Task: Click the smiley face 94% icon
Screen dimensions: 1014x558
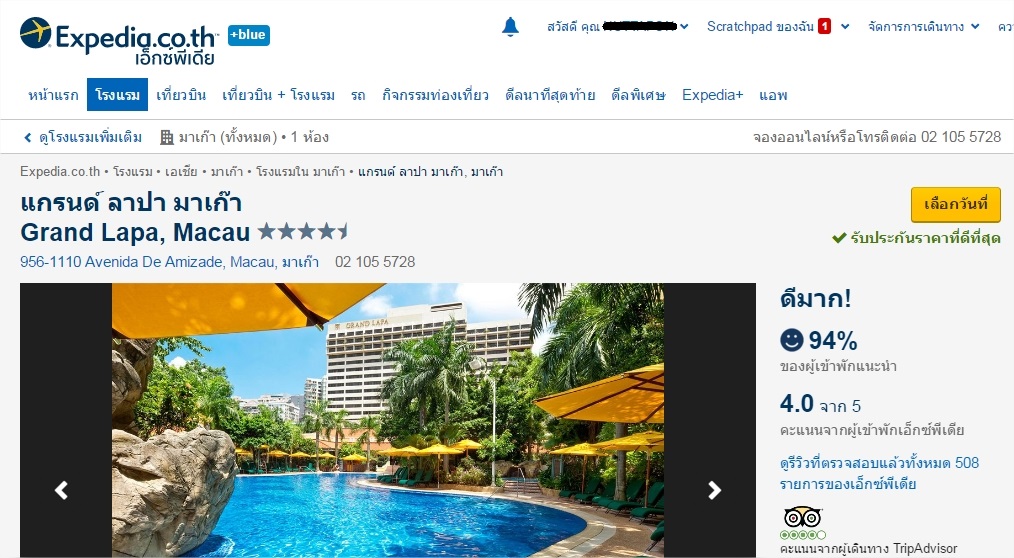Action: coord(792,339)
